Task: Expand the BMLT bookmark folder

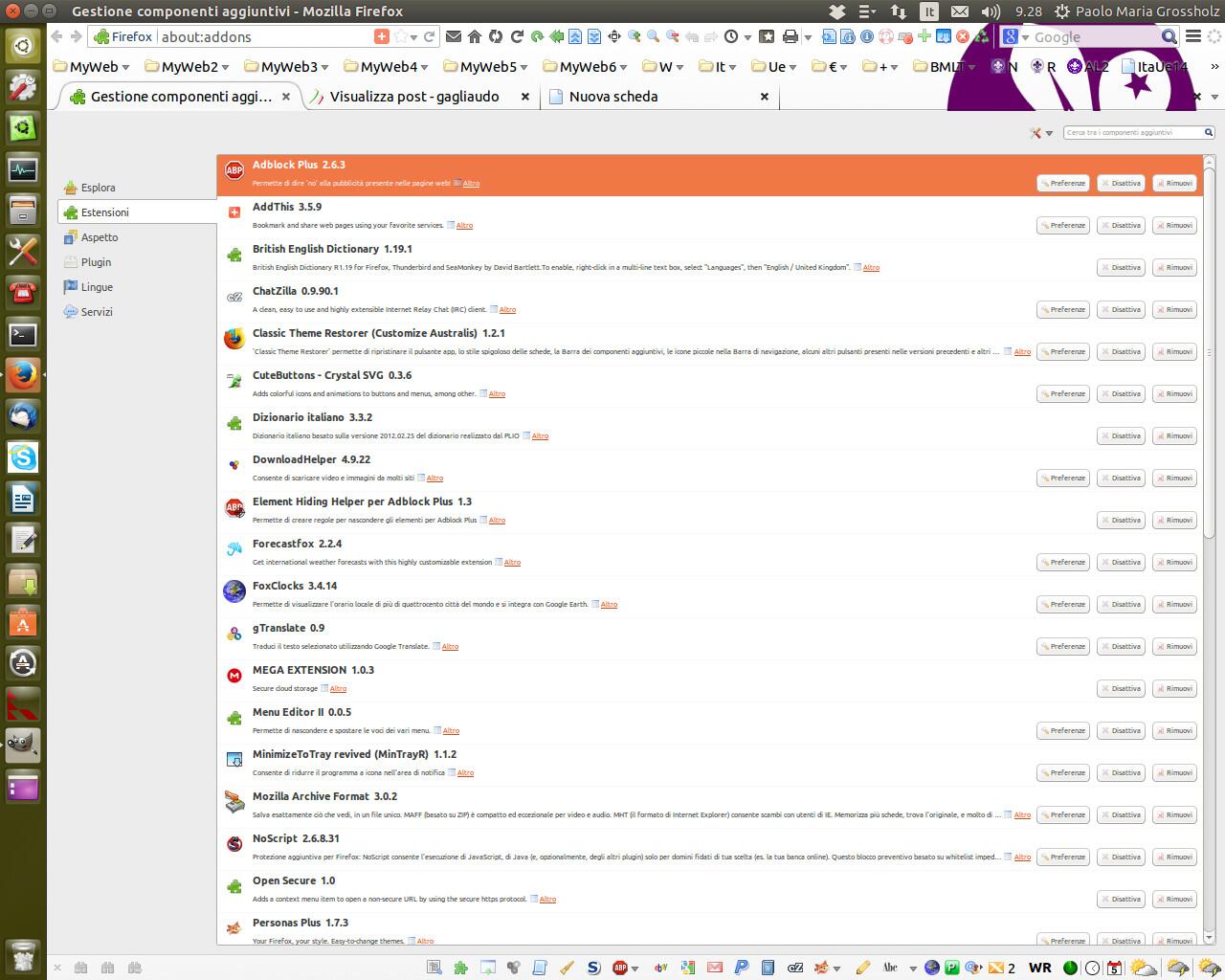Action: pyautogui.click(x=945, y=66)
